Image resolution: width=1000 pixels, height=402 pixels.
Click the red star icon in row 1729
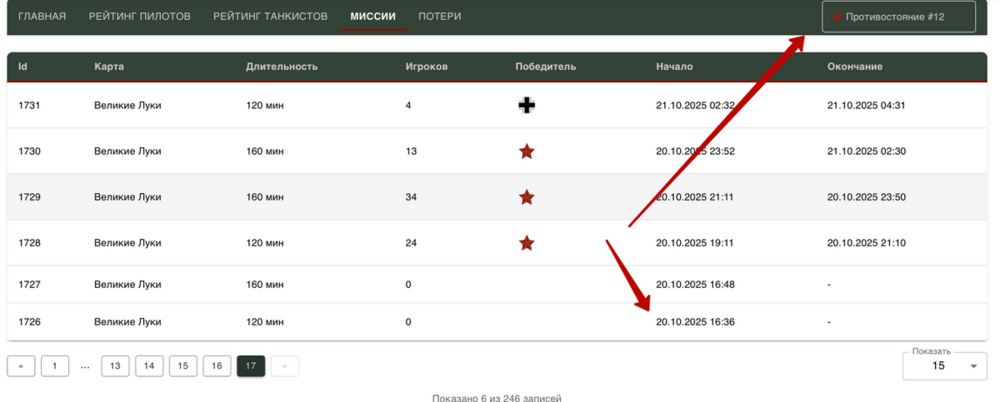tap(526, 198)
